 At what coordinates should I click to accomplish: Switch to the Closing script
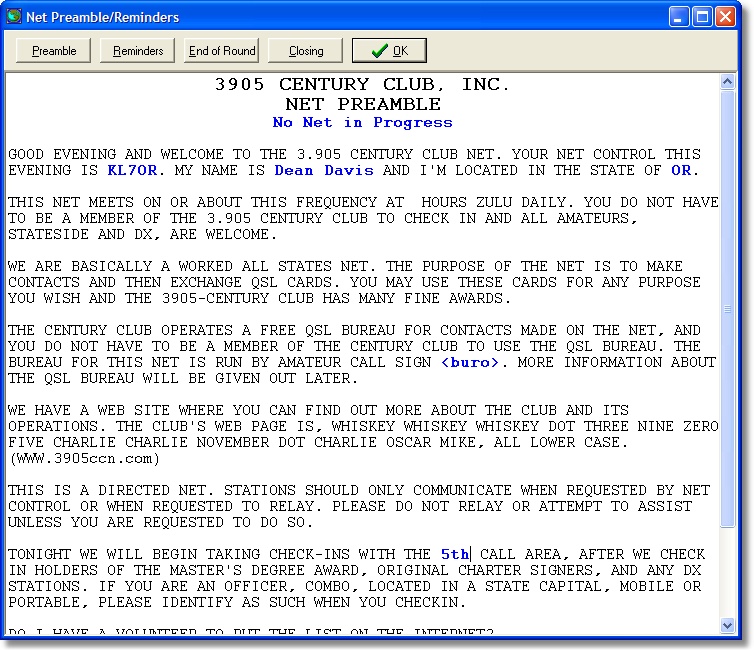coord(306,51)
